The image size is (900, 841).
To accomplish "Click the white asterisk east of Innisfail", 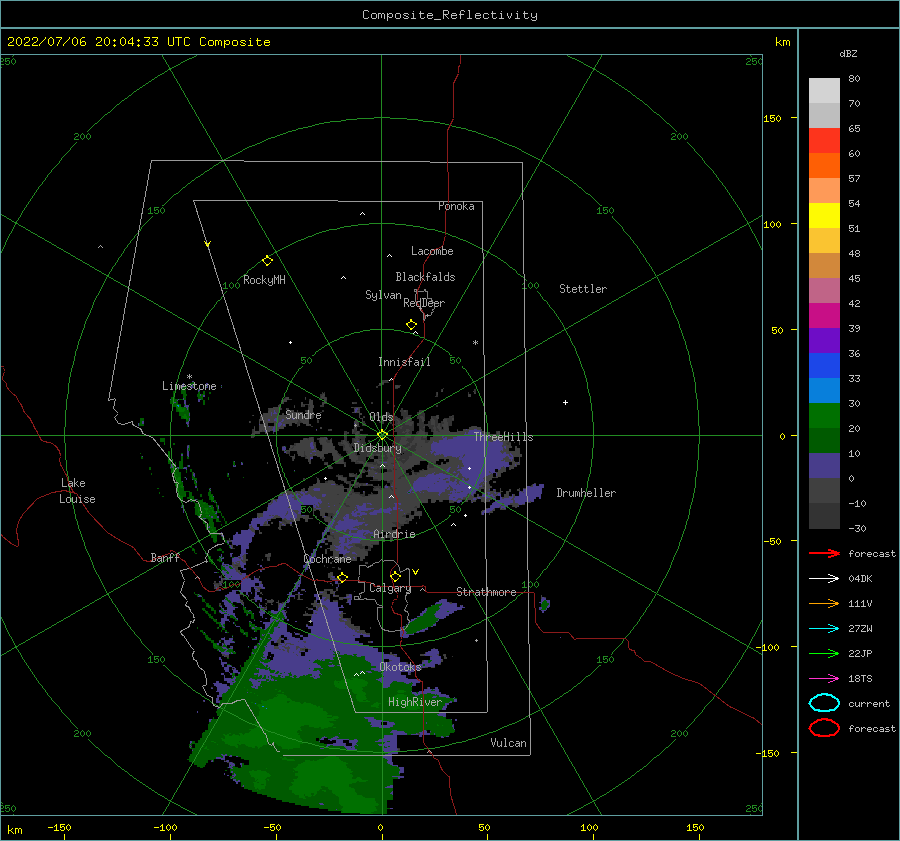I will click(x=475, y=343).
